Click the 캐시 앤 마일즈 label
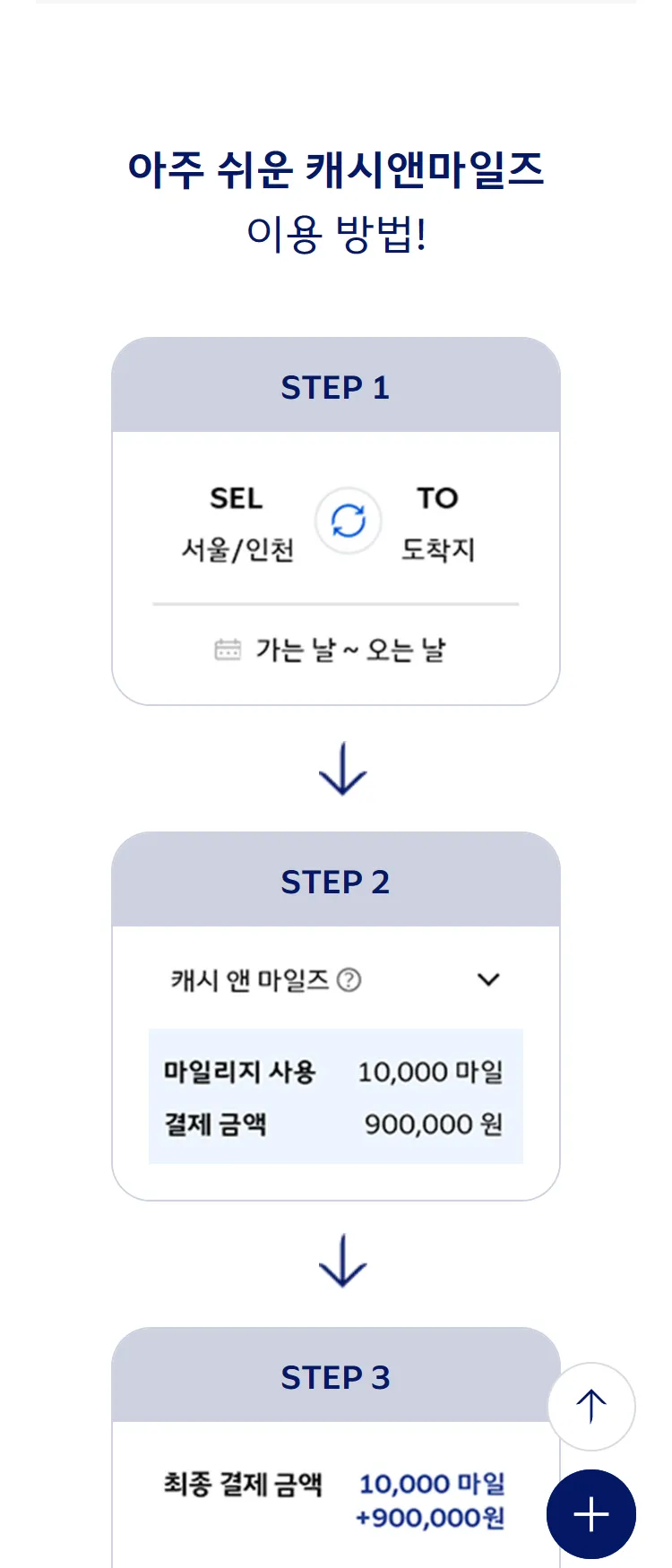This screenshot has height=1568, width=672. tap(250, 980)
